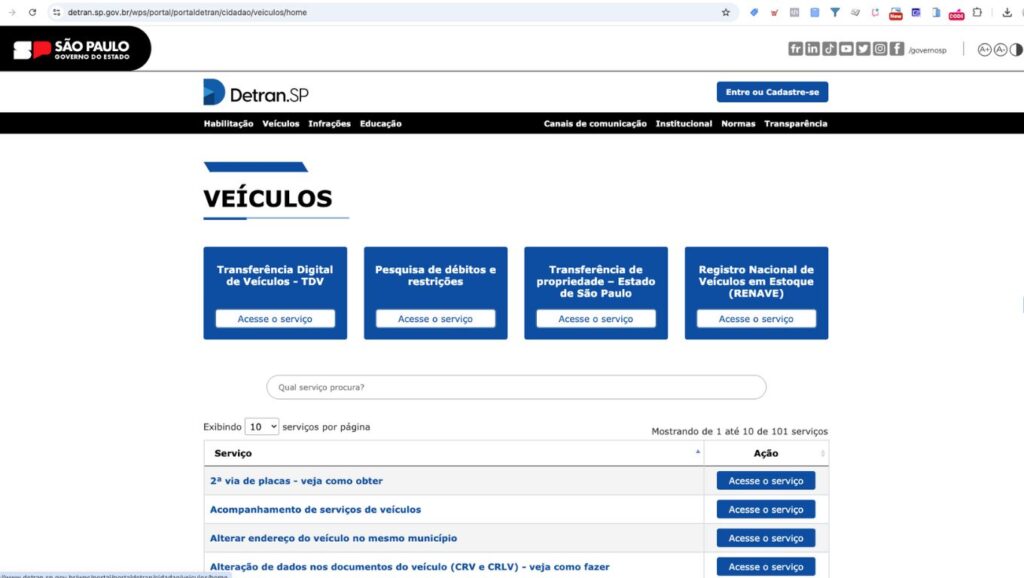
Task: Open the Facebook social icon
Action: 897,49
